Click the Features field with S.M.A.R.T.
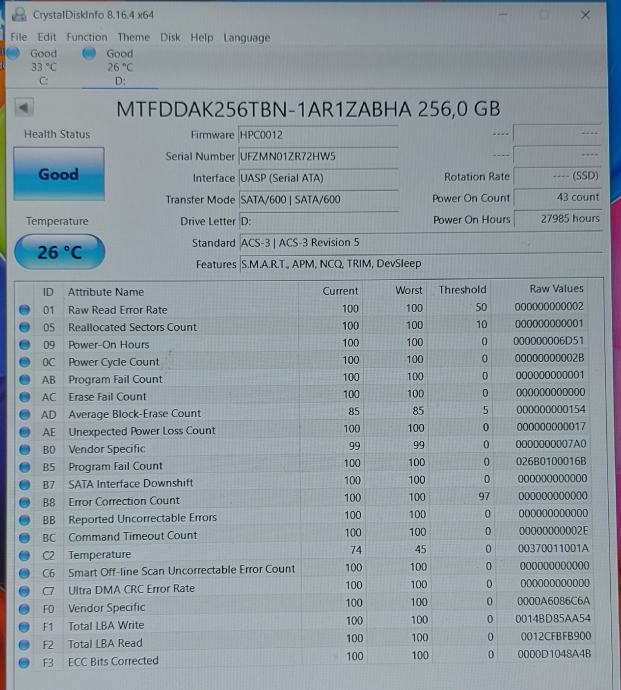This screenshot has width=621, height=690. tap(420, 264)
